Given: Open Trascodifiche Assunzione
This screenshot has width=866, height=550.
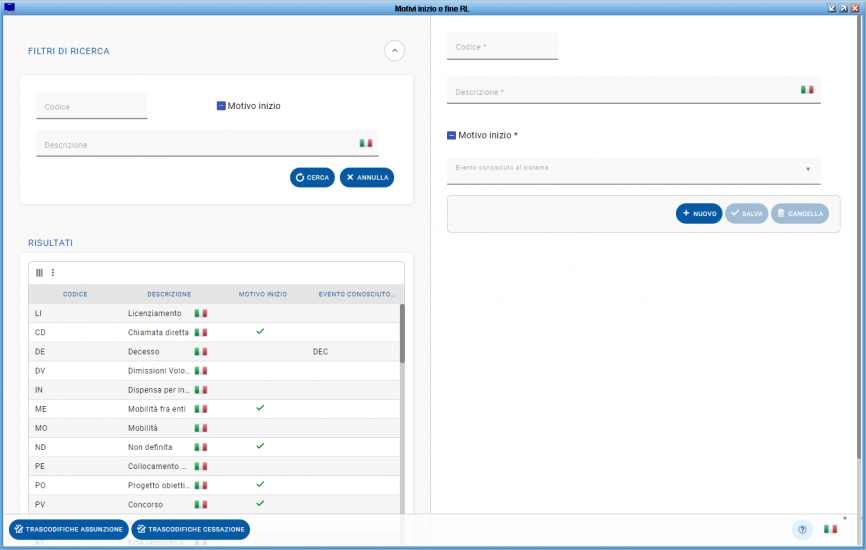Looking at the screenshot, I should pyautogui.click(x=68, y=529).
